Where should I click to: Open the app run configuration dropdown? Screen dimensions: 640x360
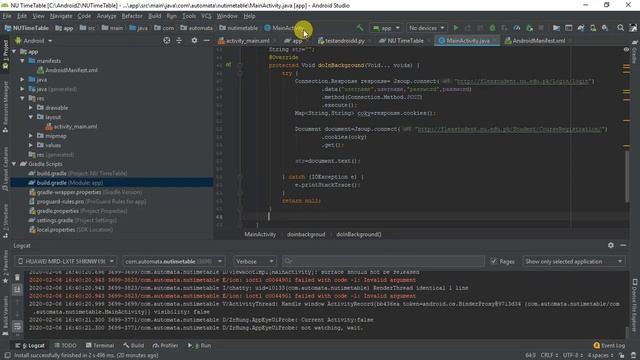point(386,28)
